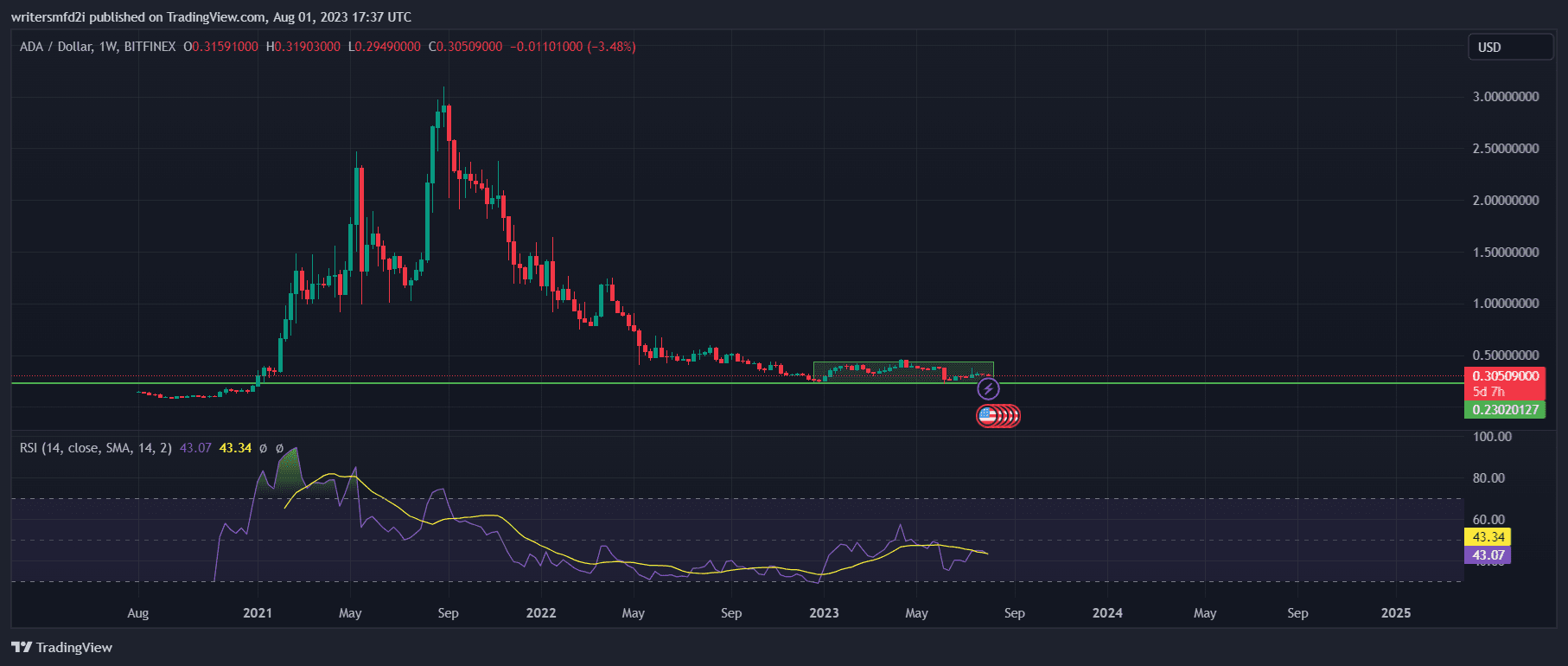The height and width of the screenshot is (666, 1568).
Task: Click the 2025 label on time axis
Action: coord(1395,613)
